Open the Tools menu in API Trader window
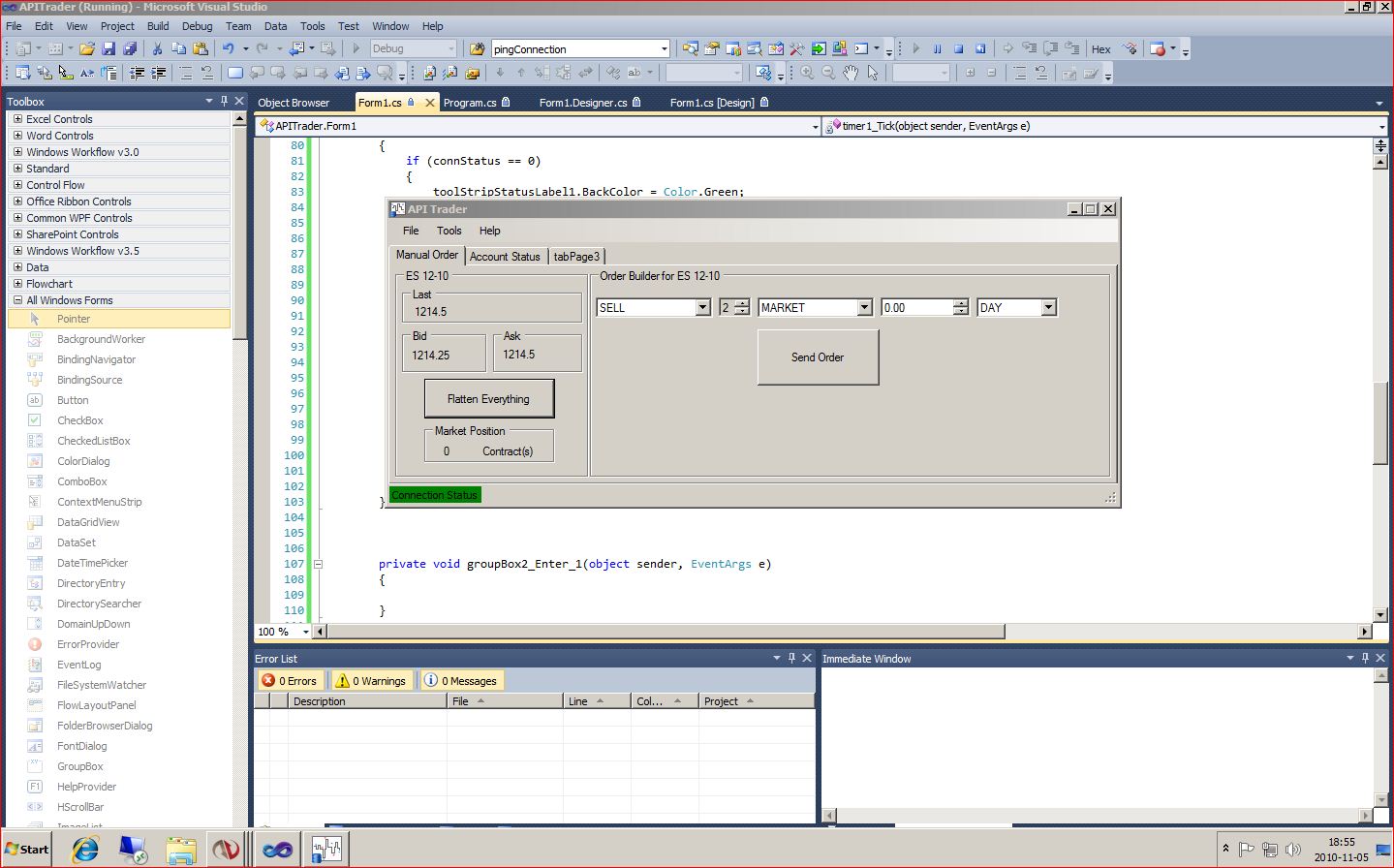 point(449,231)
